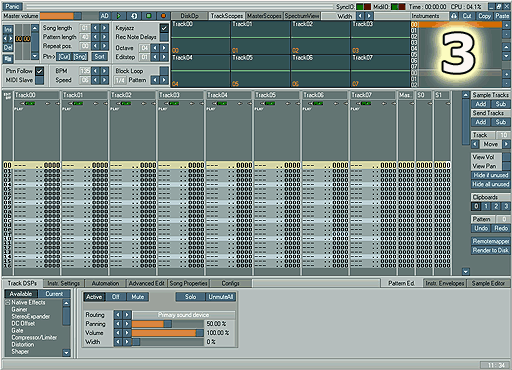
Task: Click left arrow beside track Move
Action: [475, 144]
